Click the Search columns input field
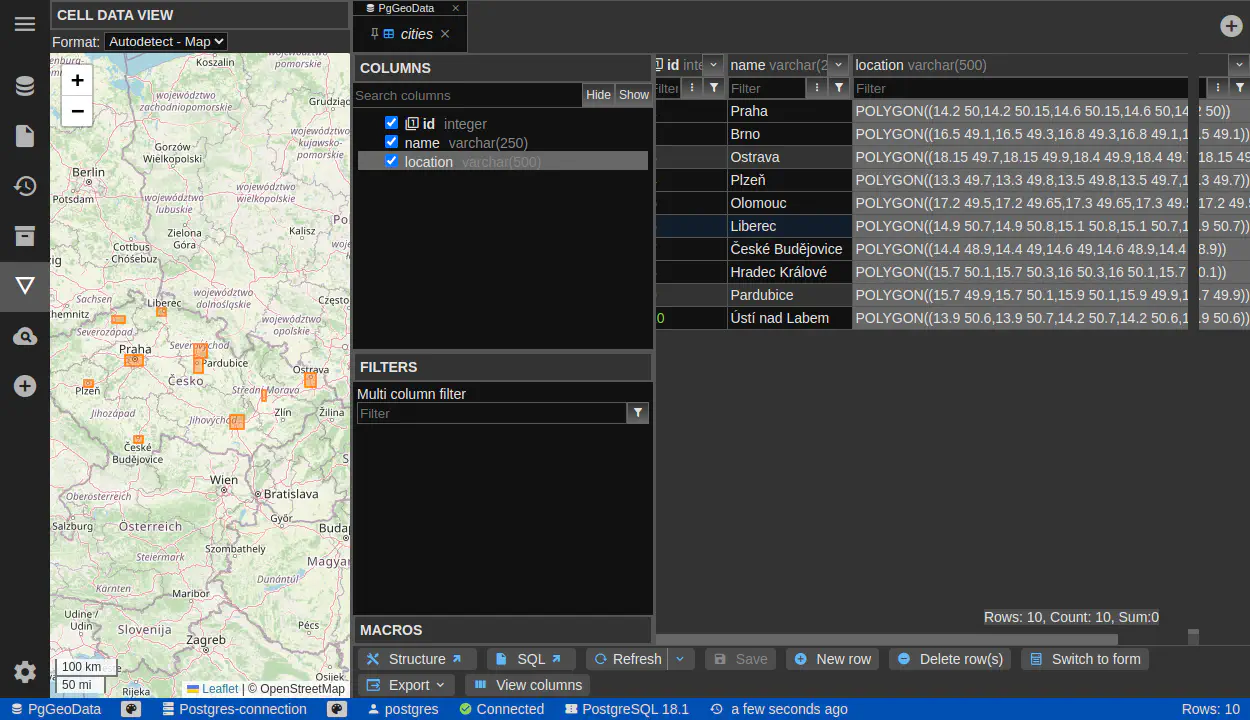This screenshot has height=720, width=1250. point(467,95)
